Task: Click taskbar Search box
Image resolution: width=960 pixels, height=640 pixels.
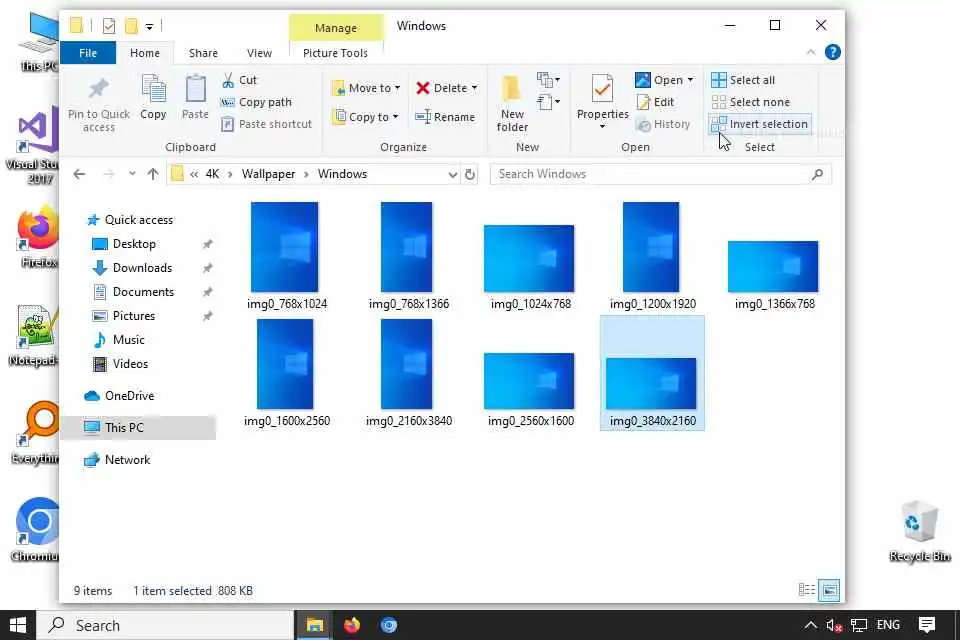Action: coord(165,625)
